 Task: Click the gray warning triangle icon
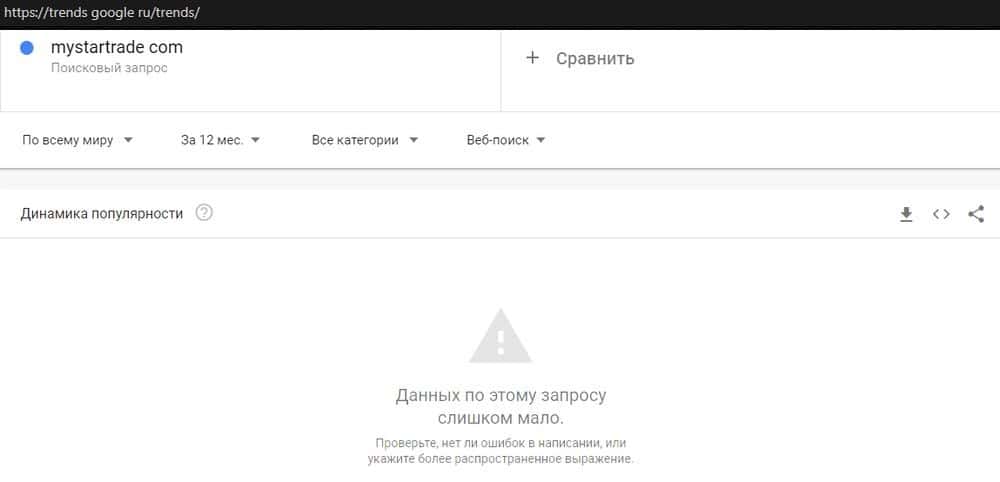pos(501,336)
